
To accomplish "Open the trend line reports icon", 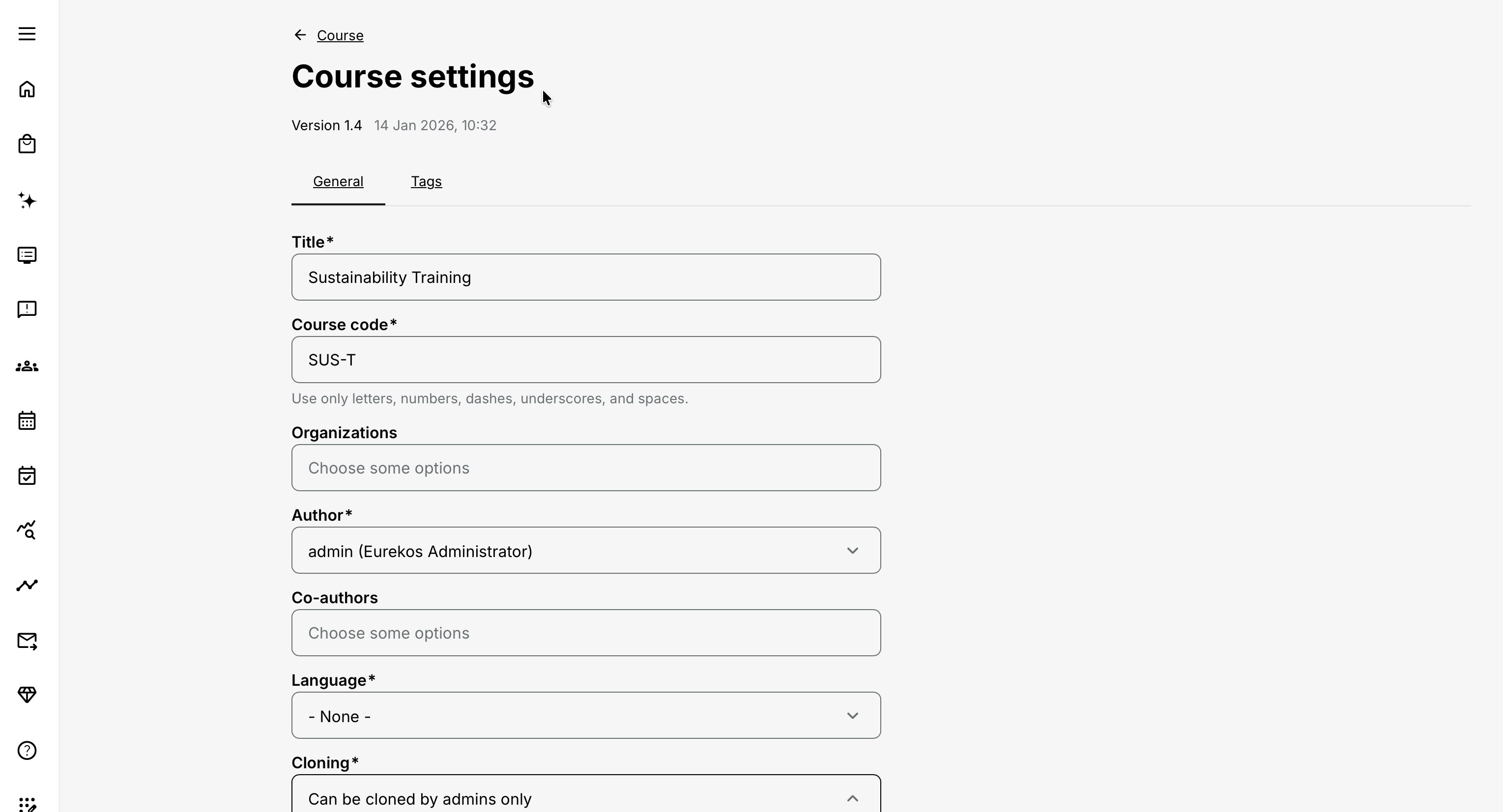I will click(x=27, y=585).
